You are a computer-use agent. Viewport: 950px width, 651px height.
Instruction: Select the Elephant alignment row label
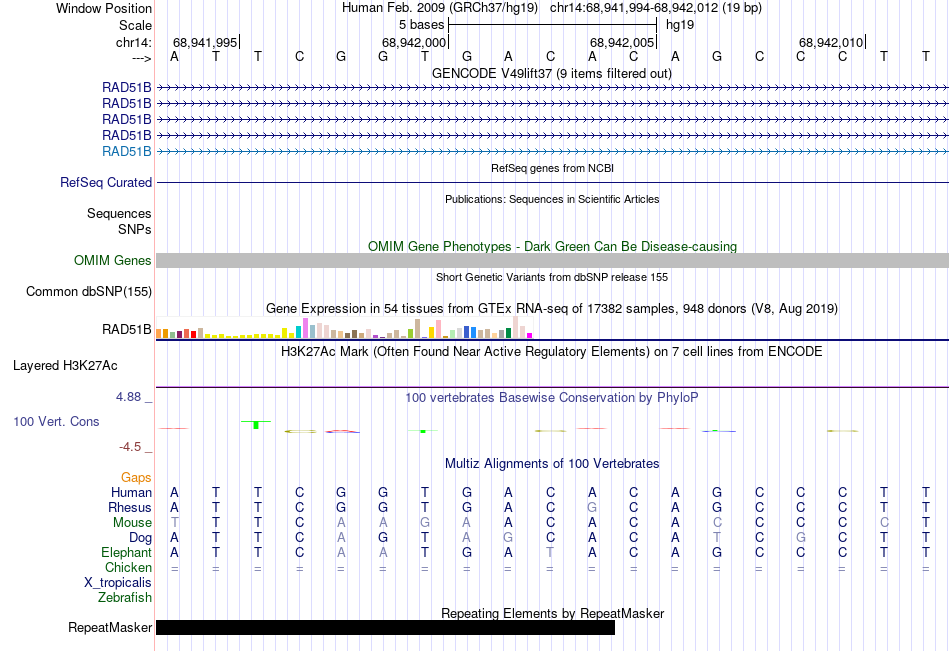click(127, 553)
